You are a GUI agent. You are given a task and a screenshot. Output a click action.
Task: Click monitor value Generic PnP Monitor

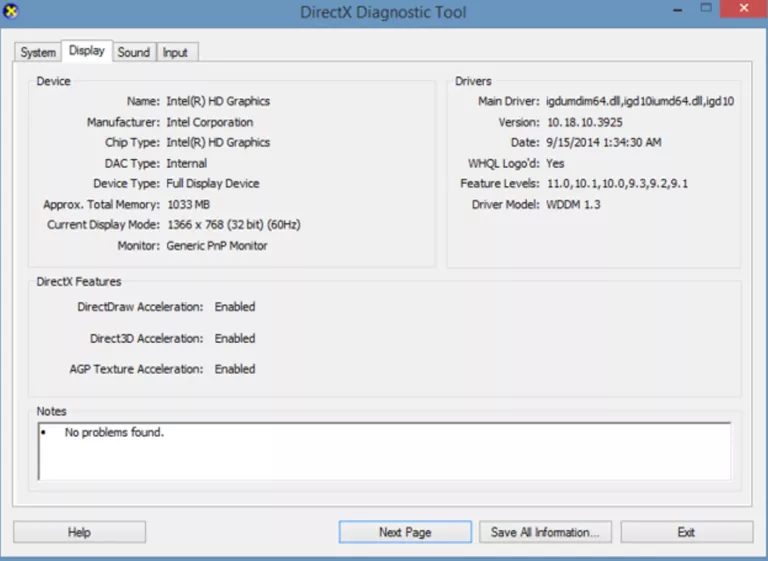217,245
